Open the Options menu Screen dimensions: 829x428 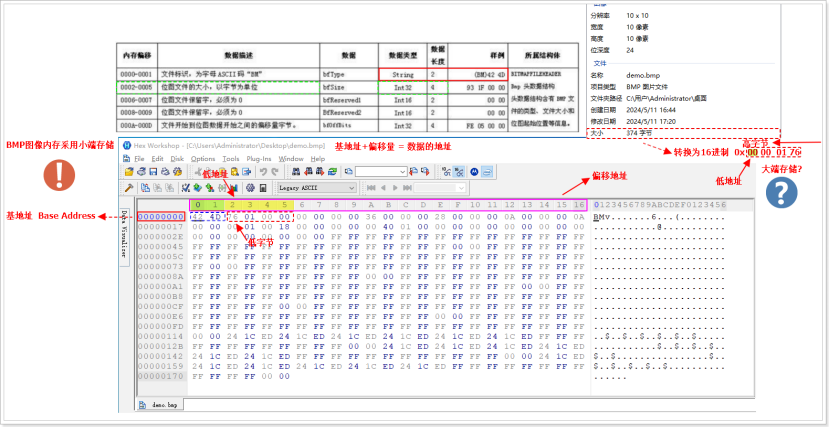pos(203,159)
